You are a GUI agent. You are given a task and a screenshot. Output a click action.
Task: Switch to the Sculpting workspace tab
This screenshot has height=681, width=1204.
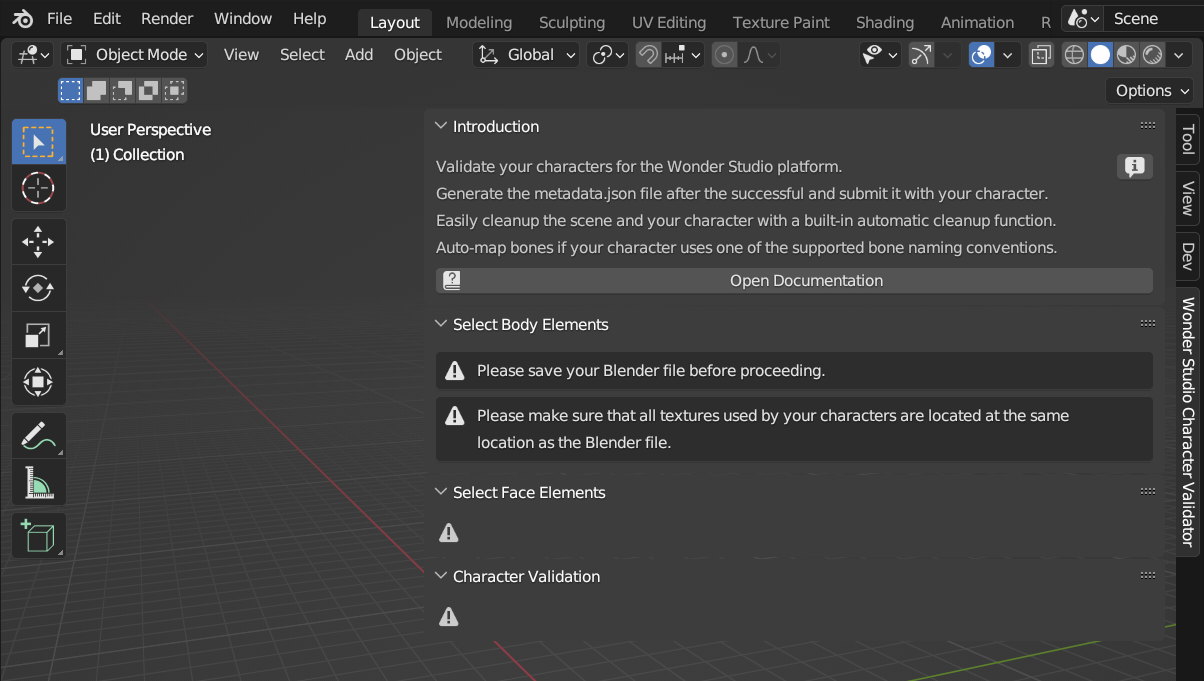pos(572,22)
